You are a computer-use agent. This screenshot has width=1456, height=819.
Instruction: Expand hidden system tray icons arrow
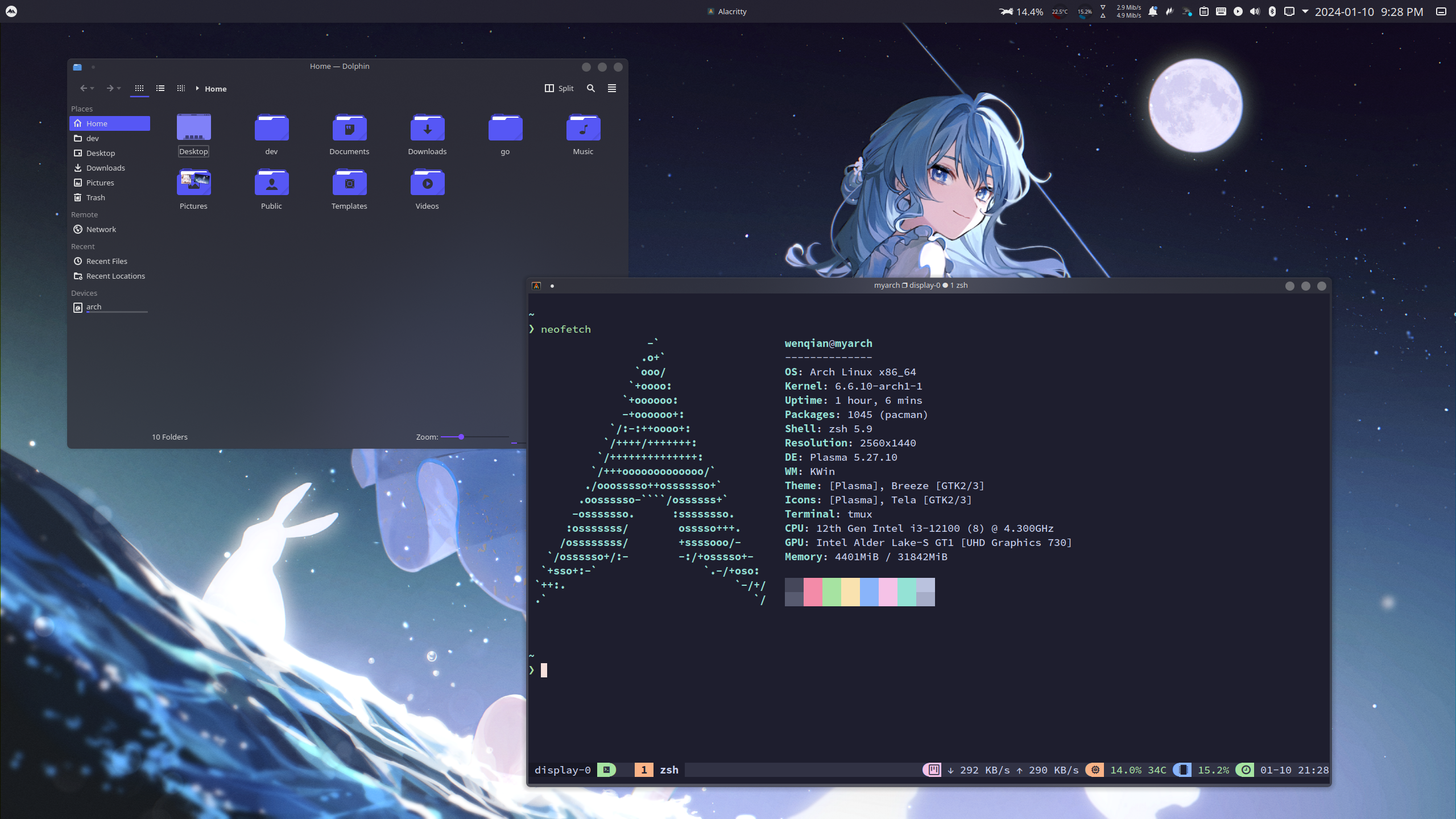click(x=1305, y=11)
